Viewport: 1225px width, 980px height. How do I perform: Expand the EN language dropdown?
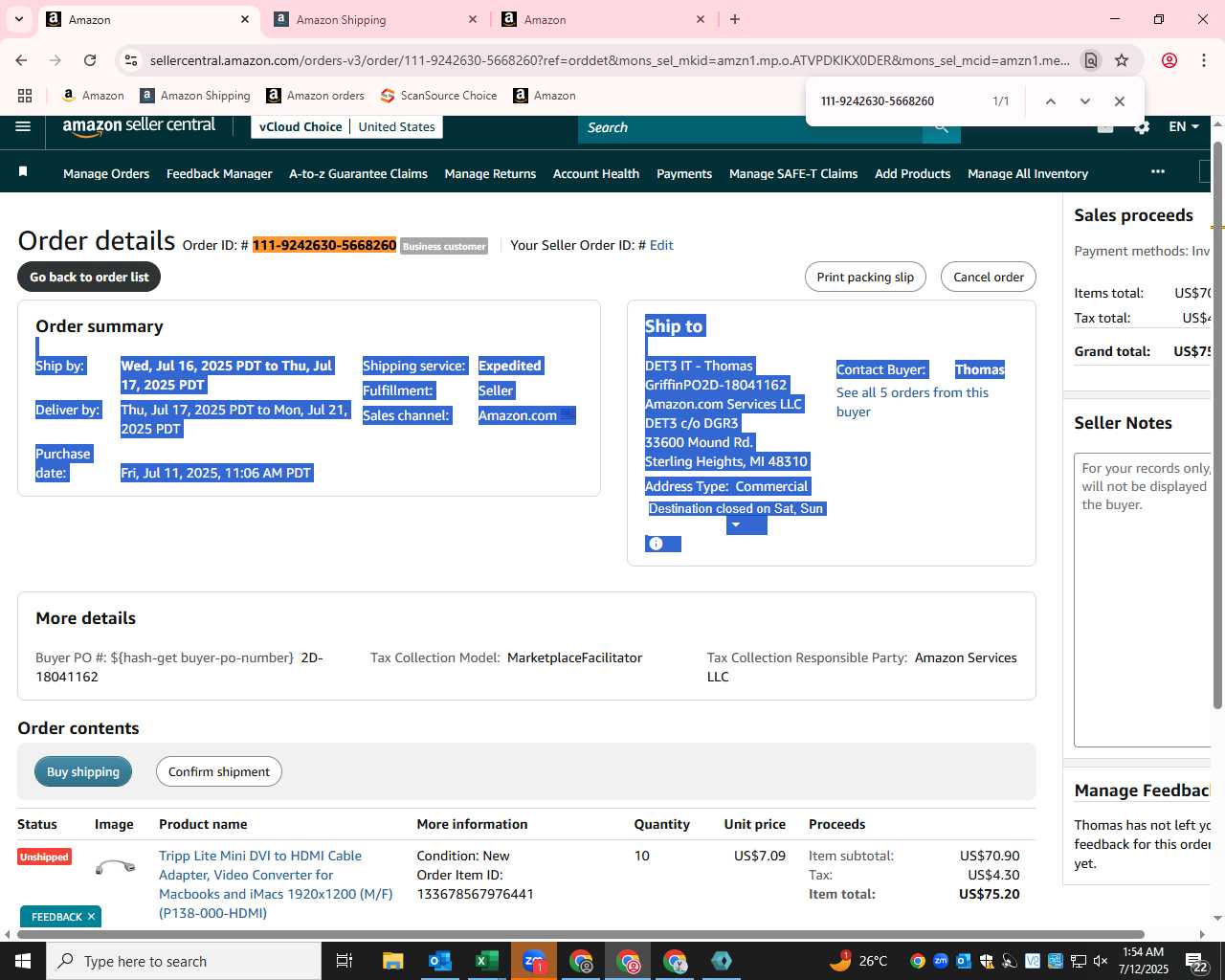pos(1184,126)
